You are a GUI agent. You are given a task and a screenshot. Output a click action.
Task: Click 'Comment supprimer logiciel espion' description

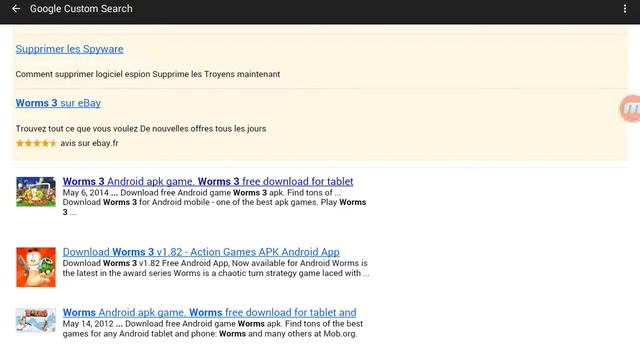[x=148, y=74]
